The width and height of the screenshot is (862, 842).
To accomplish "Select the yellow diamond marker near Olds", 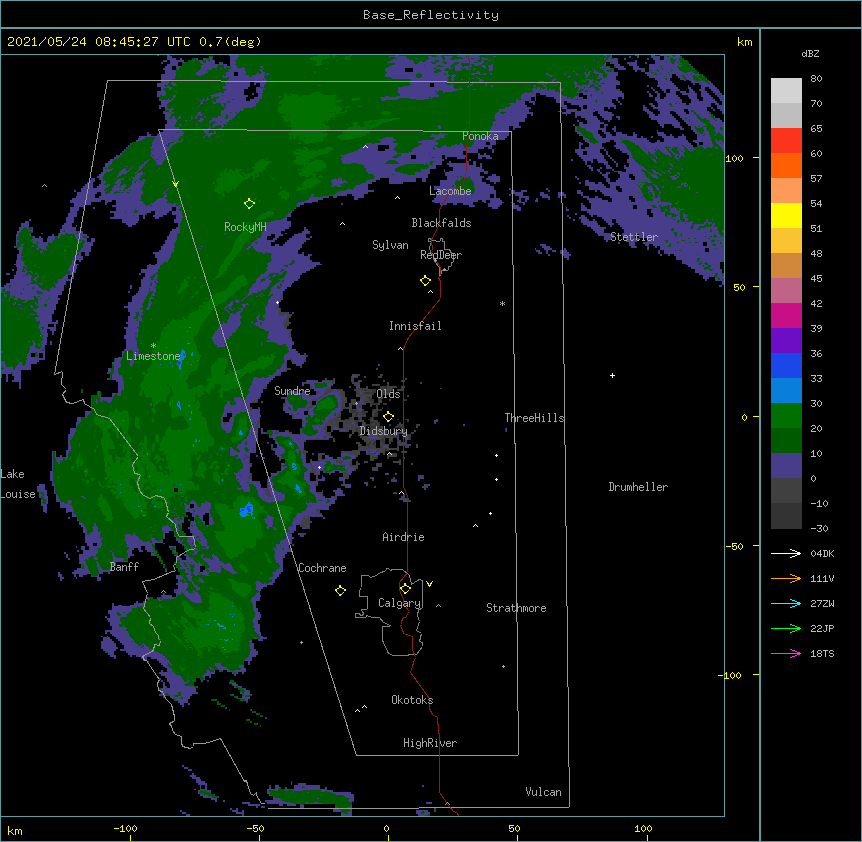I will tap(388, 417).
